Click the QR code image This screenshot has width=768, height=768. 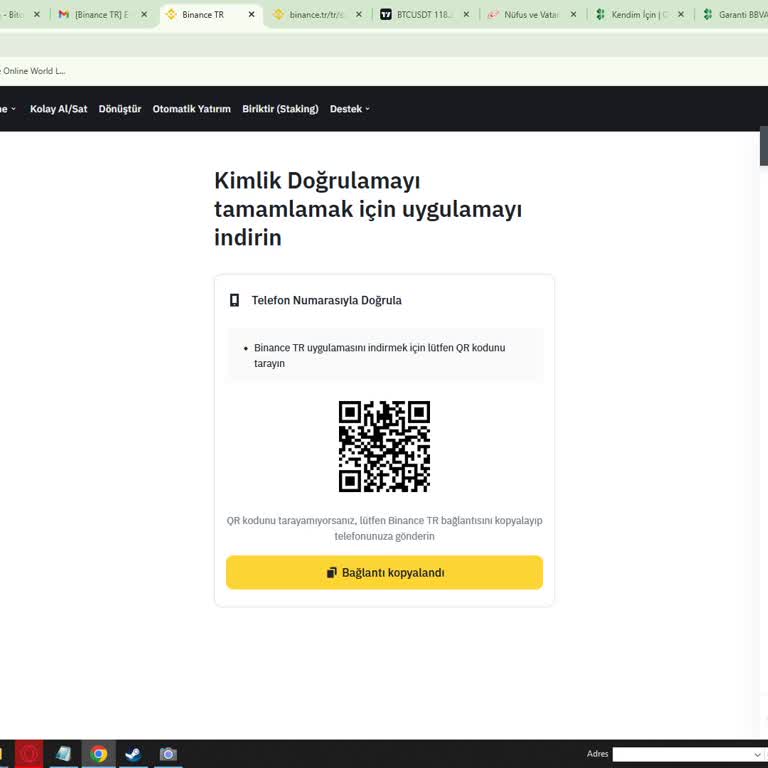tap(384, 446)
